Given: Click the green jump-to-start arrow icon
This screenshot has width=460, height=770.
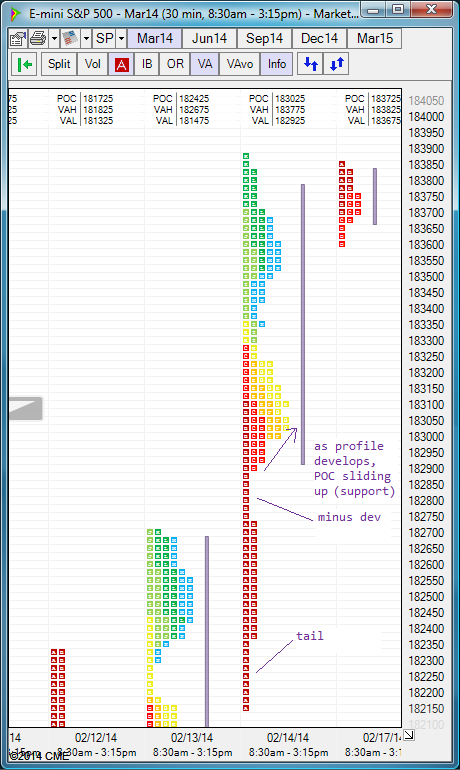Looking at the screenshot, I should (24, 64).
